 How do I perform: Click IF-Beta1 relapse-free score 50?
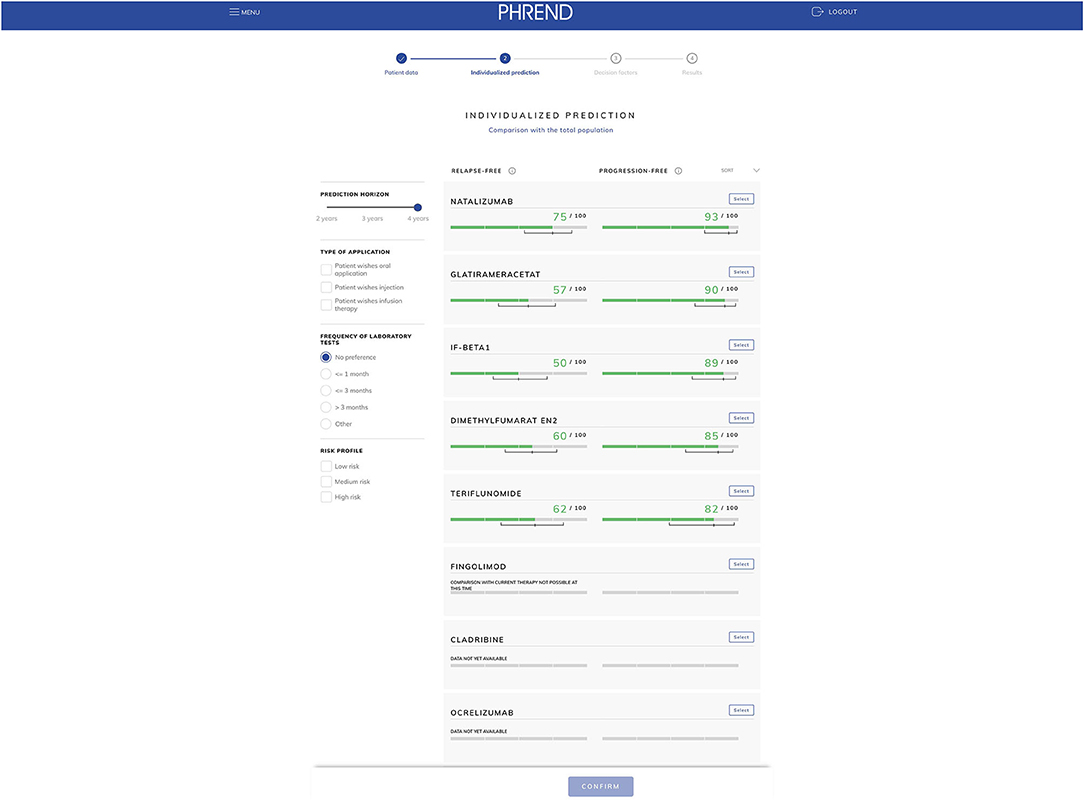560,363
